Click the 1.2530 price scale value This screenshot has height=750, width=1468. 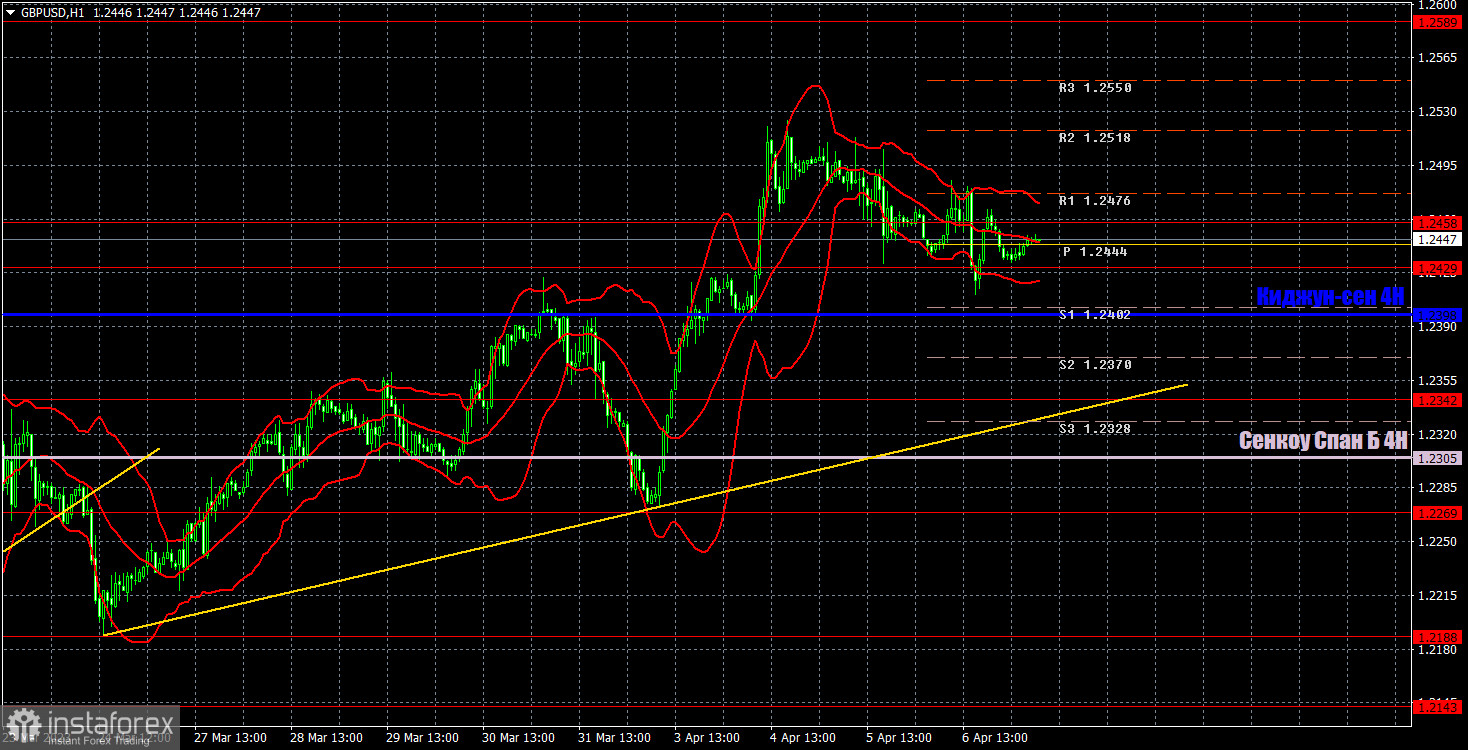pos(1438,112)
